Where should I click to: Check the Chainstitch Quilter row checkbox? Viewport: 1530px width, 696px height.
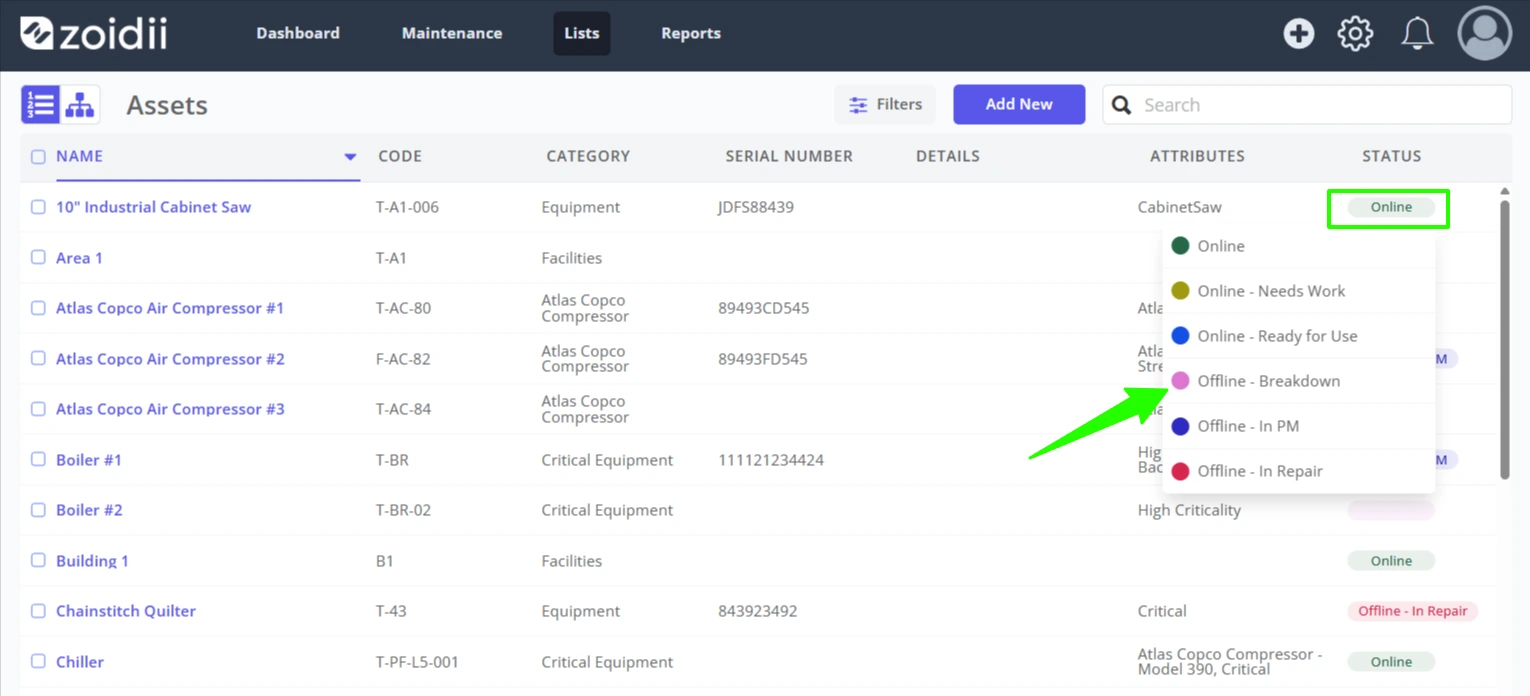pos(38,611)
